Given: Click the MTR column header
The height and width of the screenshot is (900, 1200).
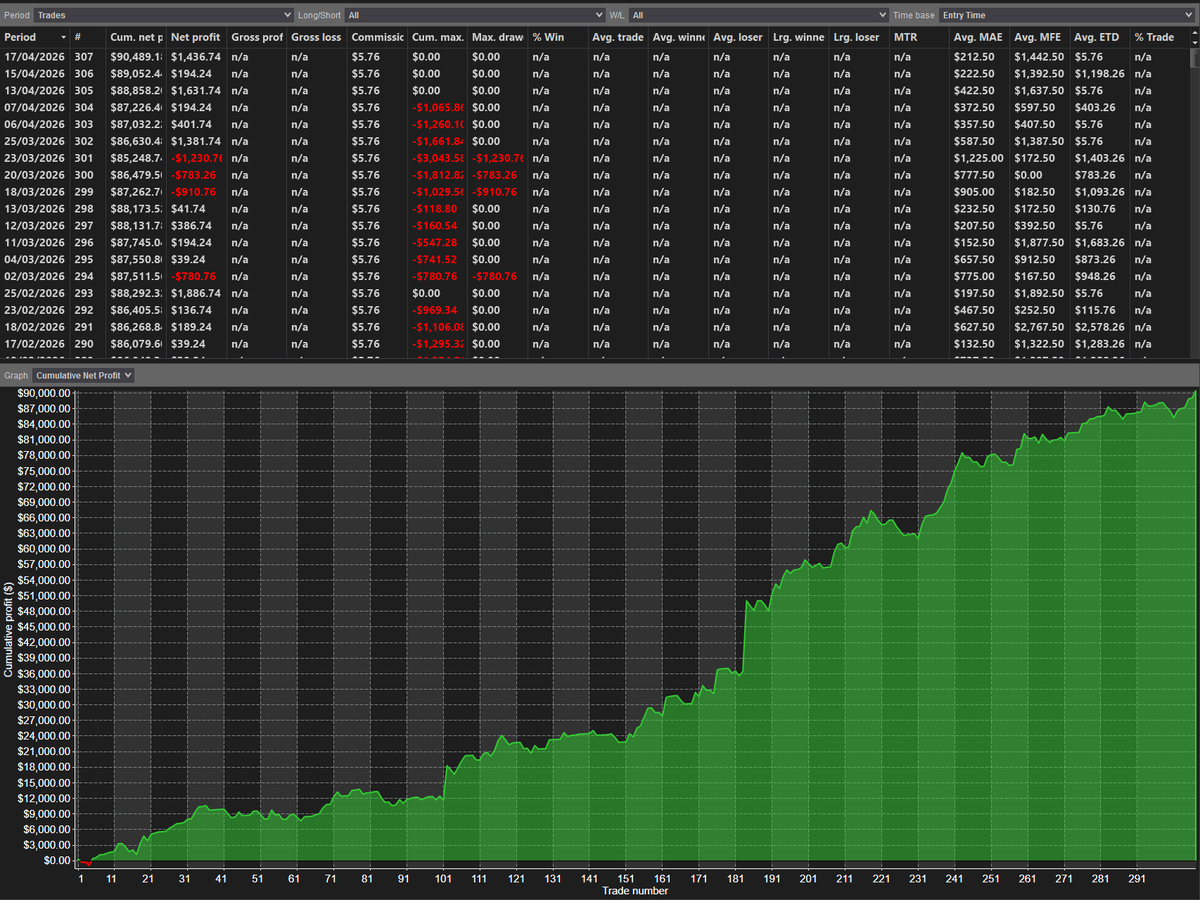Looking at the screenshot, I should point(919,37).
